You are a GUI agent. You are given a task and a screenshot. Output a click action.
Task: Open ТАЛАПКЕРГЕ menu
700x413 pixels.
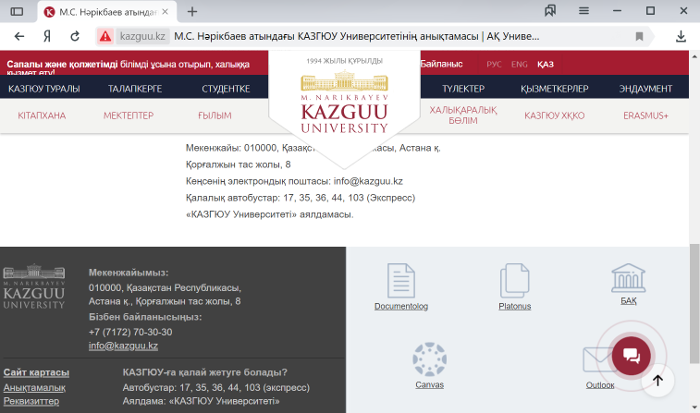tap(135, 89)
